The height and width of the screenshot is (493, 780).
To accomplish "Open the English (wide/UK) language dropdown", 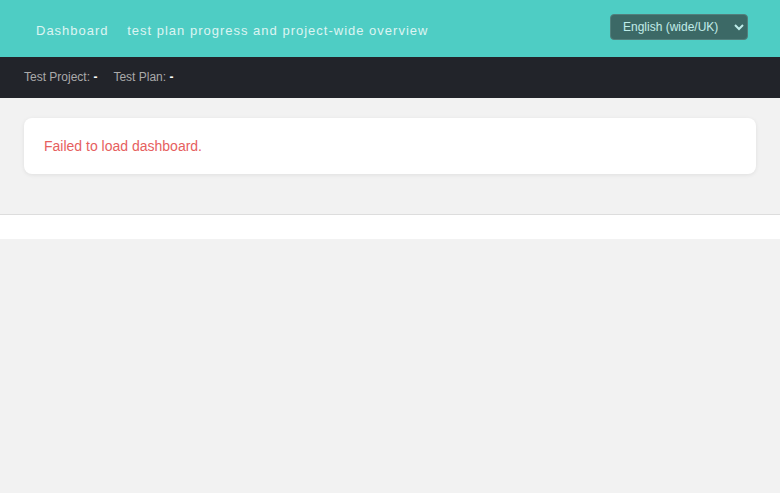I will click(x=679, y=27).
